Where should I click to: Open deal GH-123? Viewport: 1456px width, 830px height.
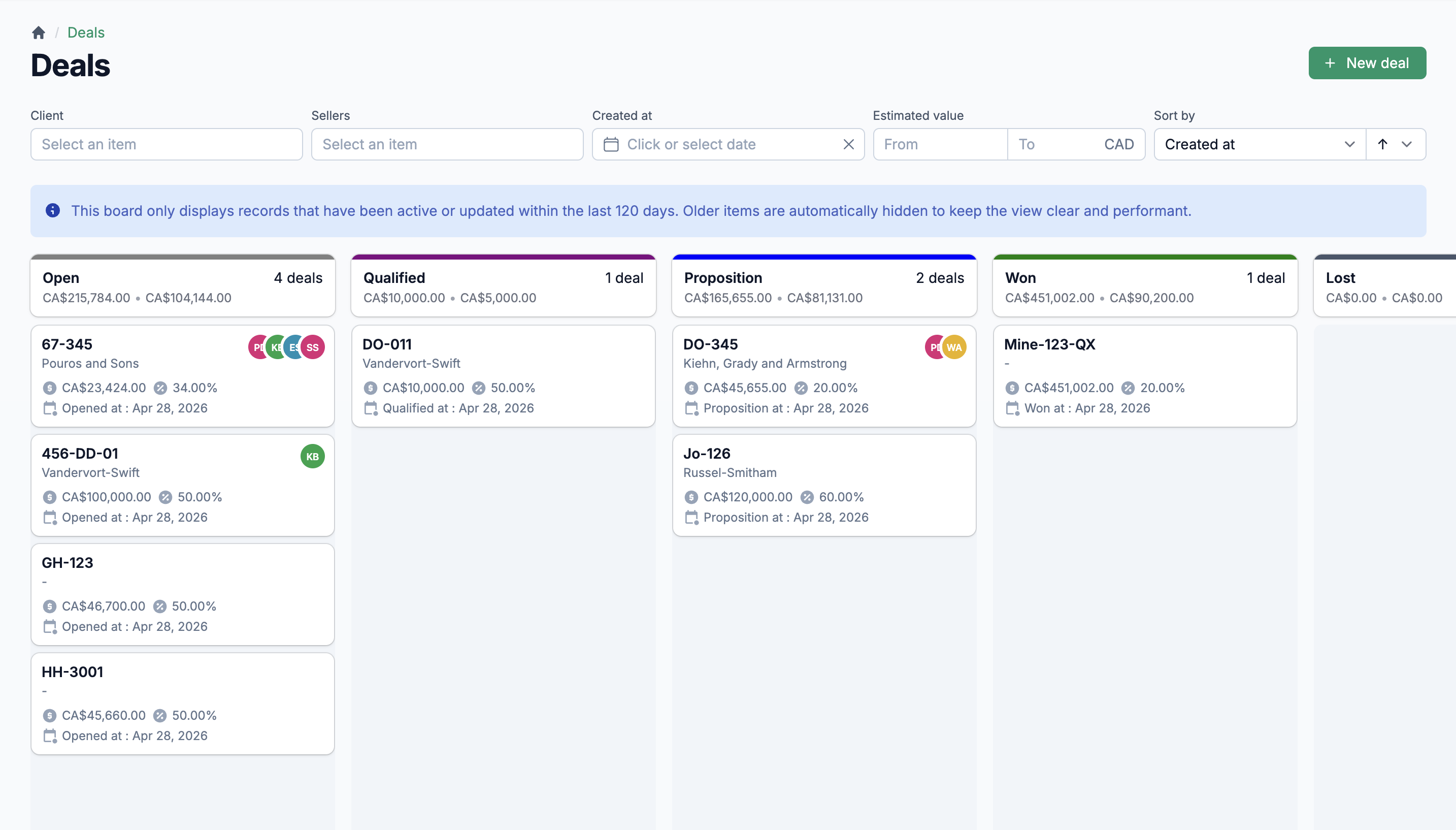[x=183, y=595]
